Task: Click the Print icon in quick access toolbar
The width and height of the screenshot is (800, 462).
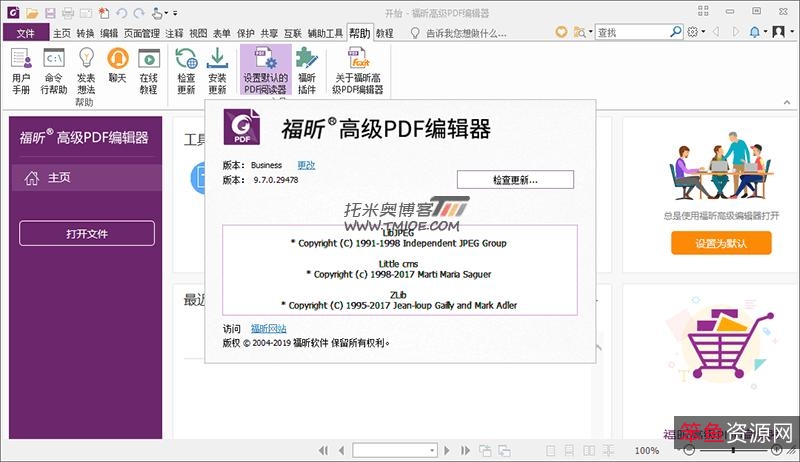Action: click(68, 13)
